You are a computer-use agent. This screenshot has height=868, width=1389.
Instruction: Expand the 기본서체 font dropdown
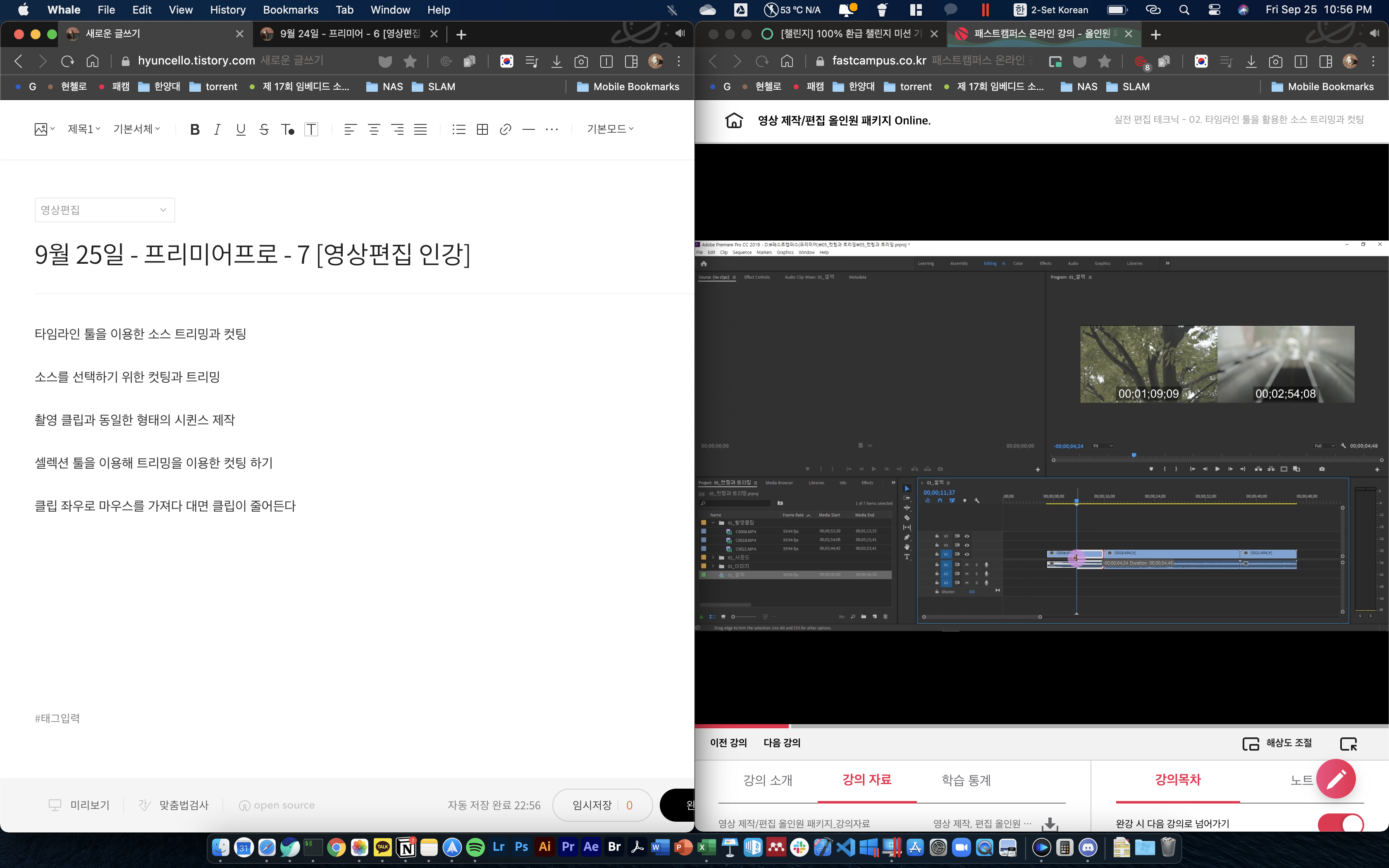136,129
